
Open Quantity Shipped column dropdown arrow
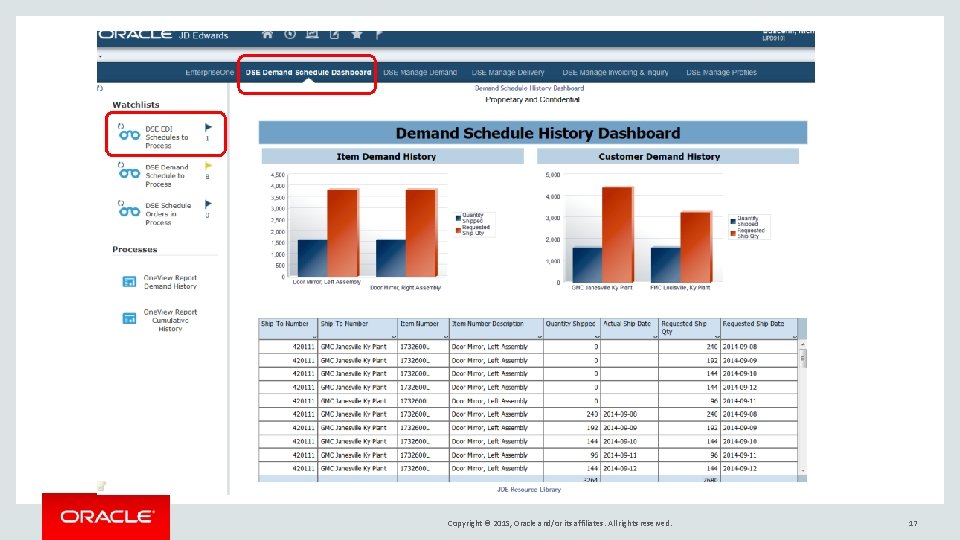pos(596,336)
